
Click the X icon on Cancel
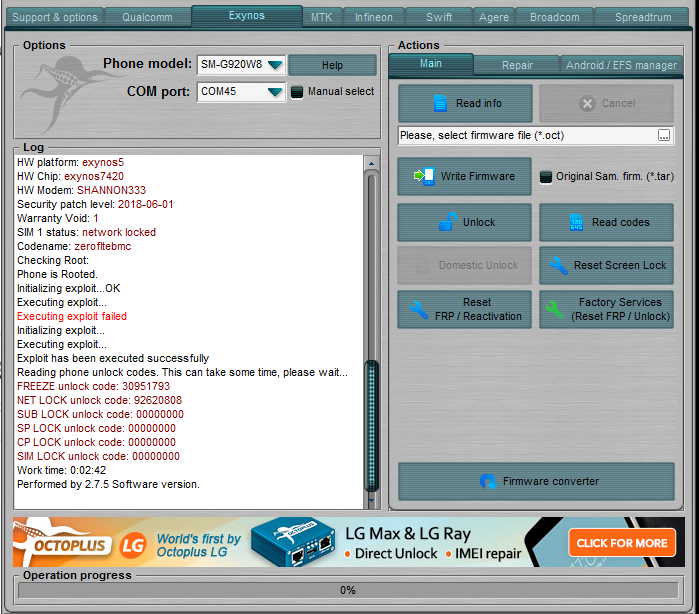(587, 103)
